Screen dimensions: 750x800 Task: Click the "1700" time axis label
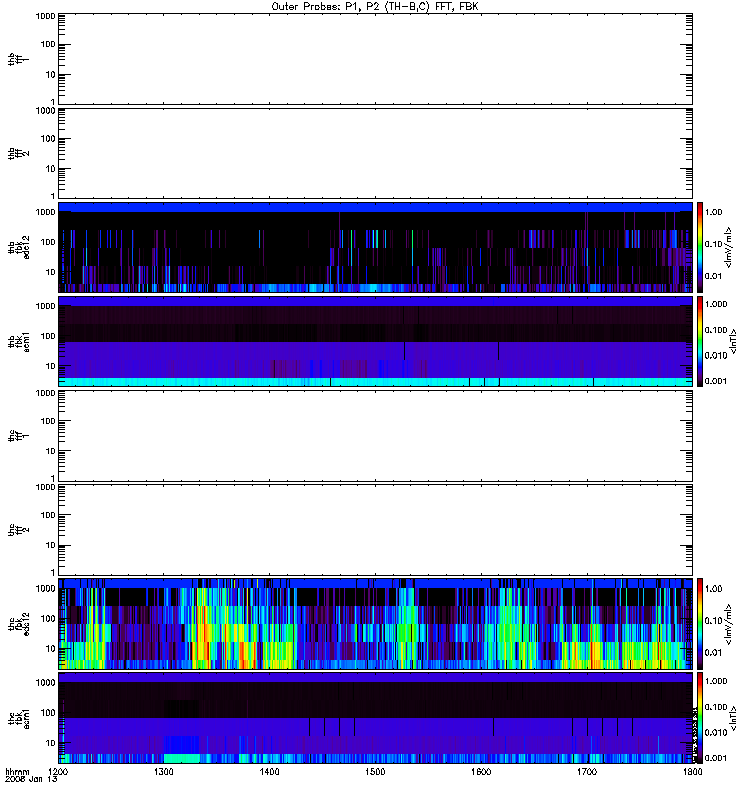587,771
